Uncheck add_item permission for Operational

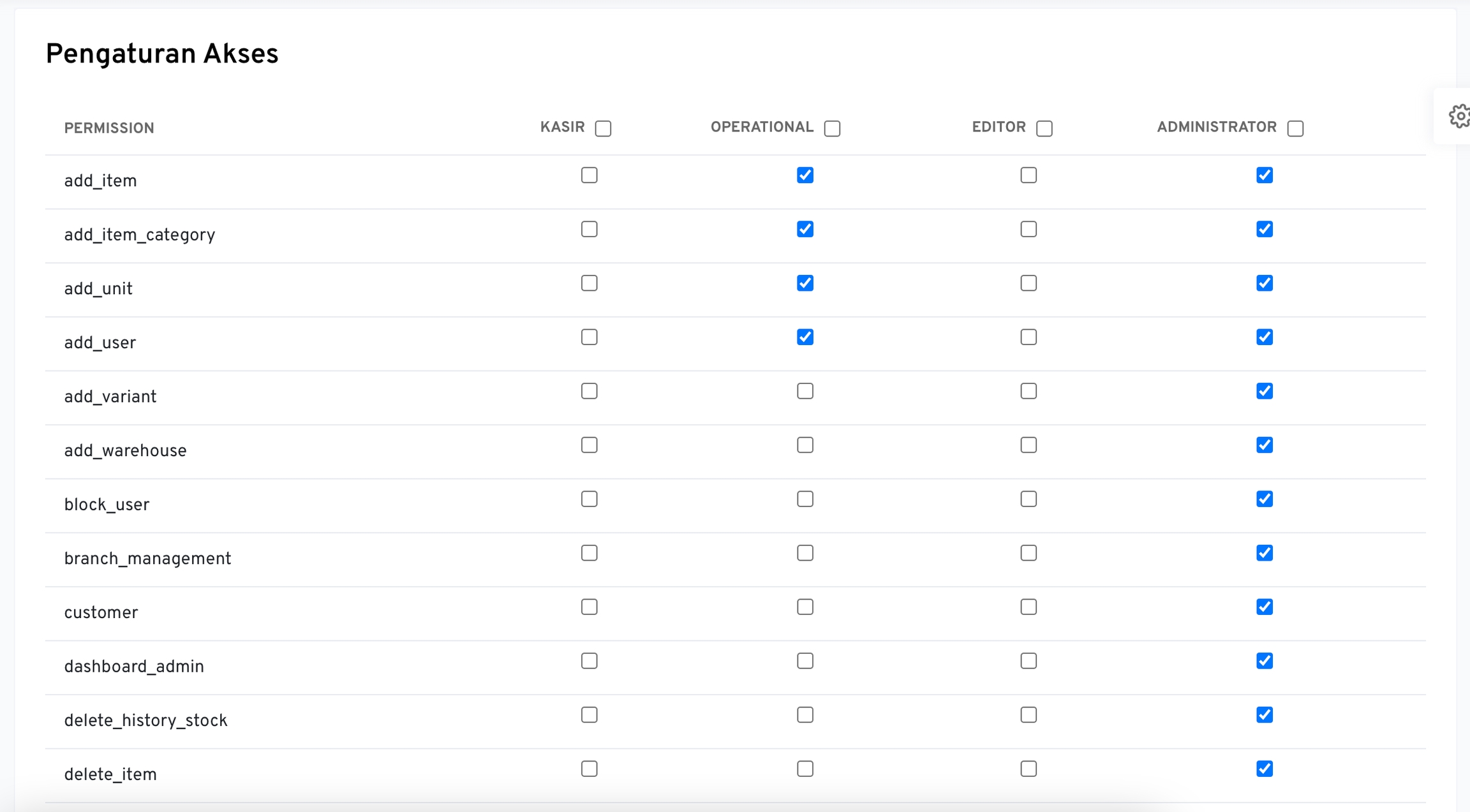coord(805,175)
